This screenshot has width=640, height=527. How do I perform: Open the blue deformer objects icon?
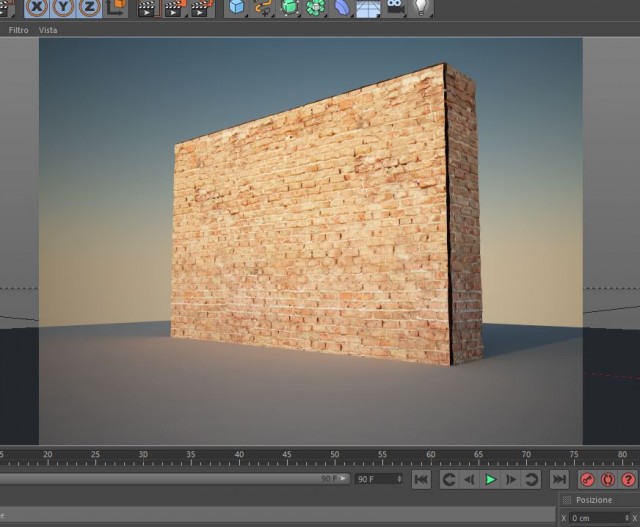[x=342, y=7]
